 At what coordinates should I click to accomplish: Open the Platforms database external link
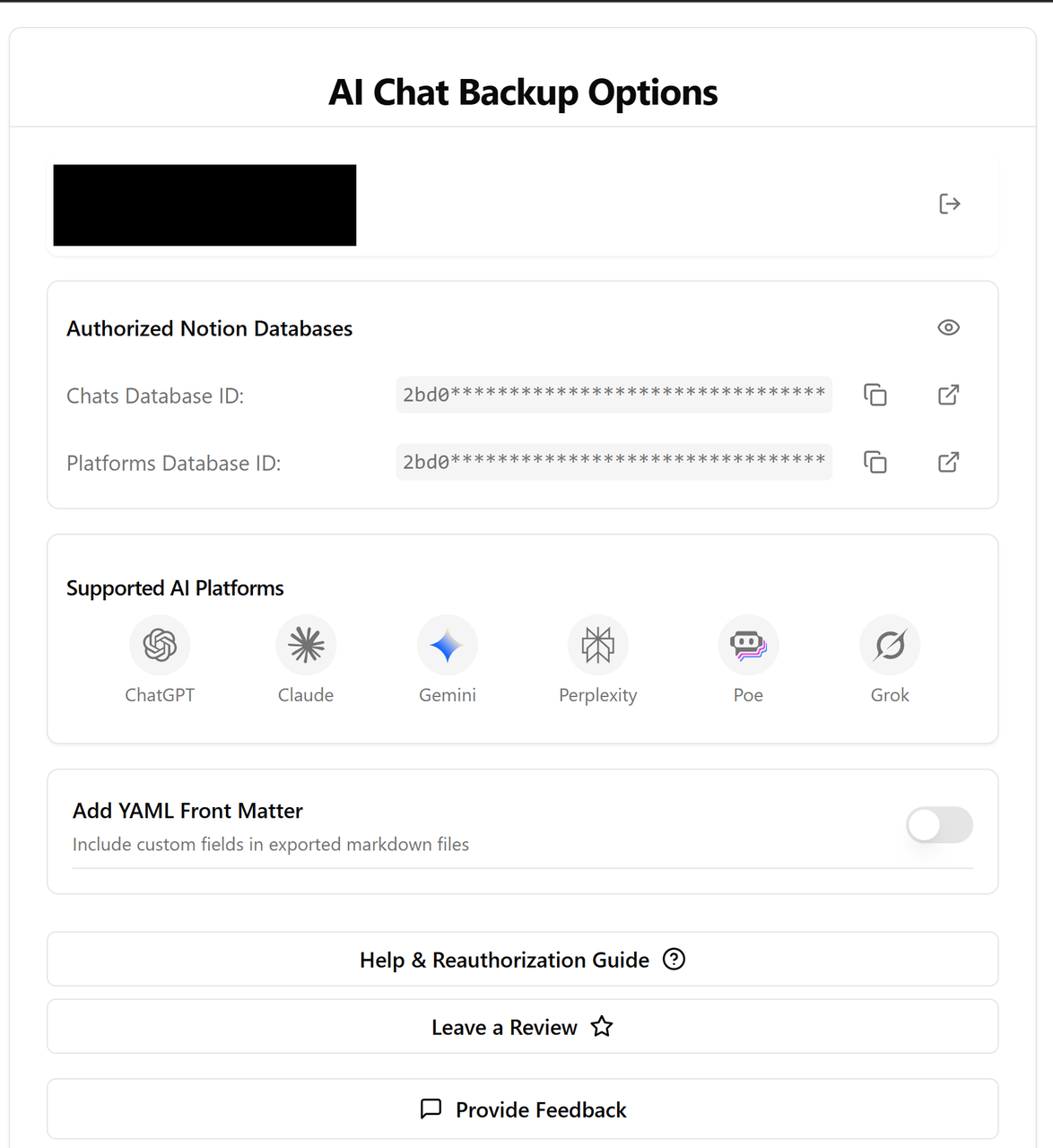coord(948,462)
